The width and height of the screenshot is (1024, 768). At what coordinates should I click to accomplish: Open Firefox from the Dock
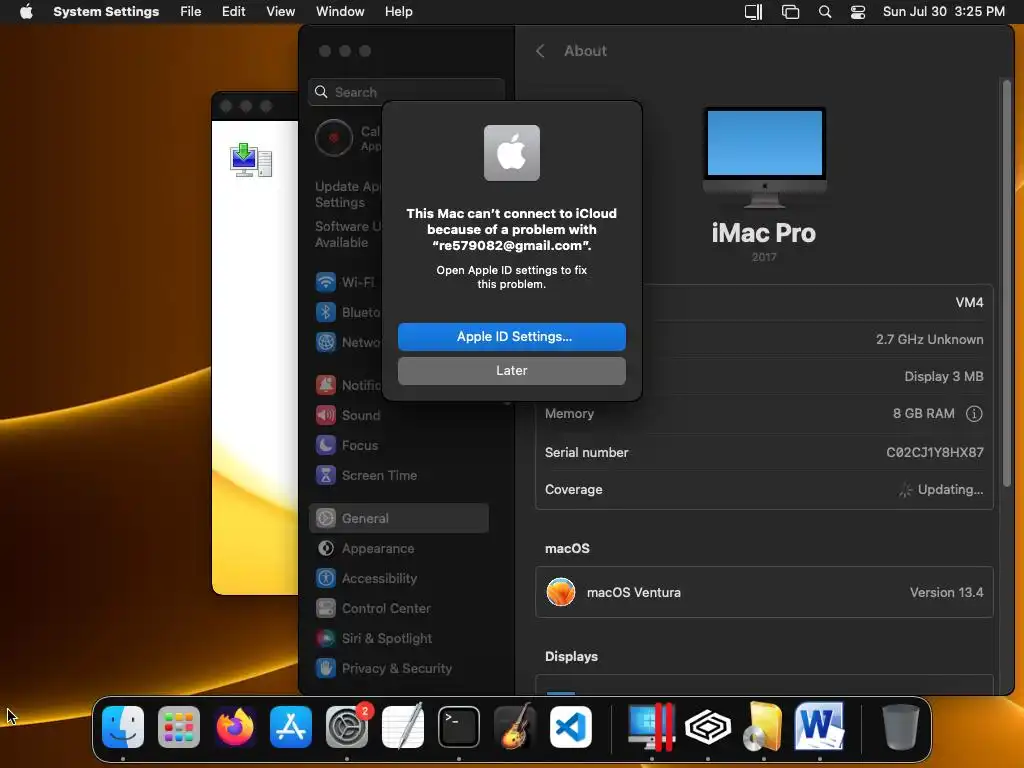(235, 727)
